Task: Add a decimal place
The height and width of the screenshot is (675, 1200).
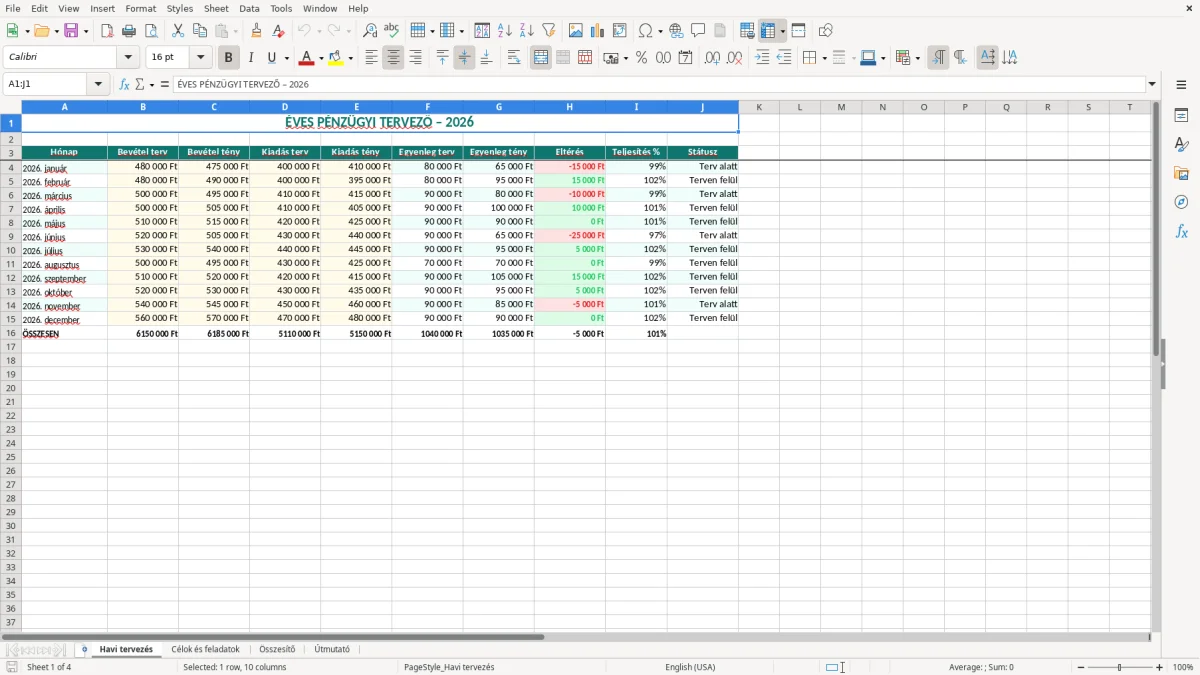Action: click(712, 58)
